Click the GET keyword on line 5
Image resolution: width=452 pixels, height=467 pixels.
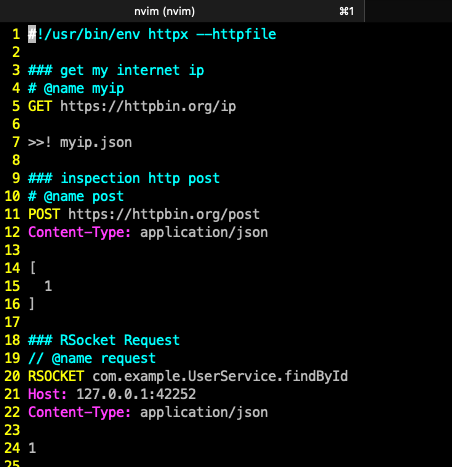coord(40,106)
